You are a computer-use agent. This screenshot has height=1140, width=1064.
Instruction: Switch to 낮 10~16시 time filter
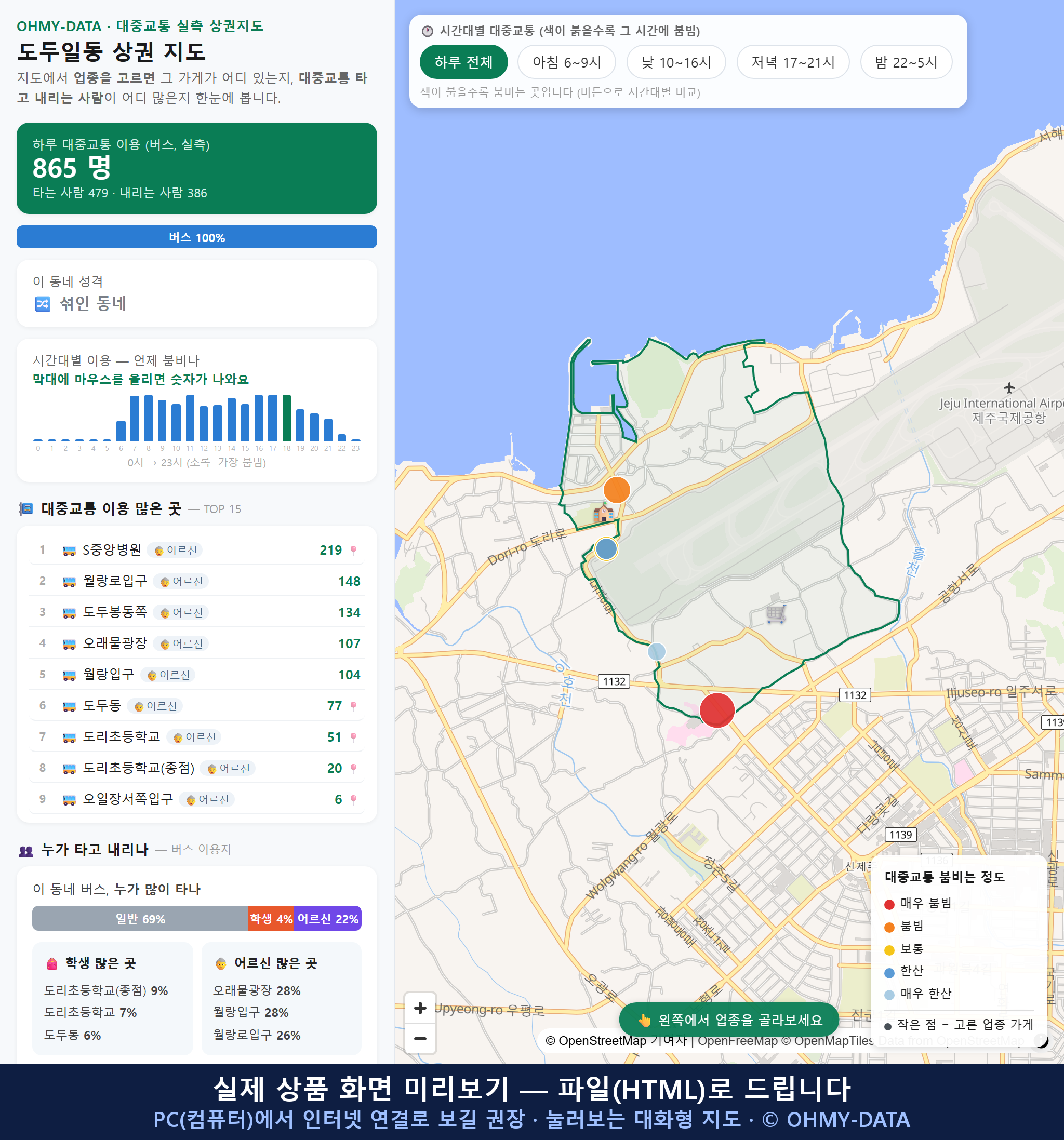[676, 62]
